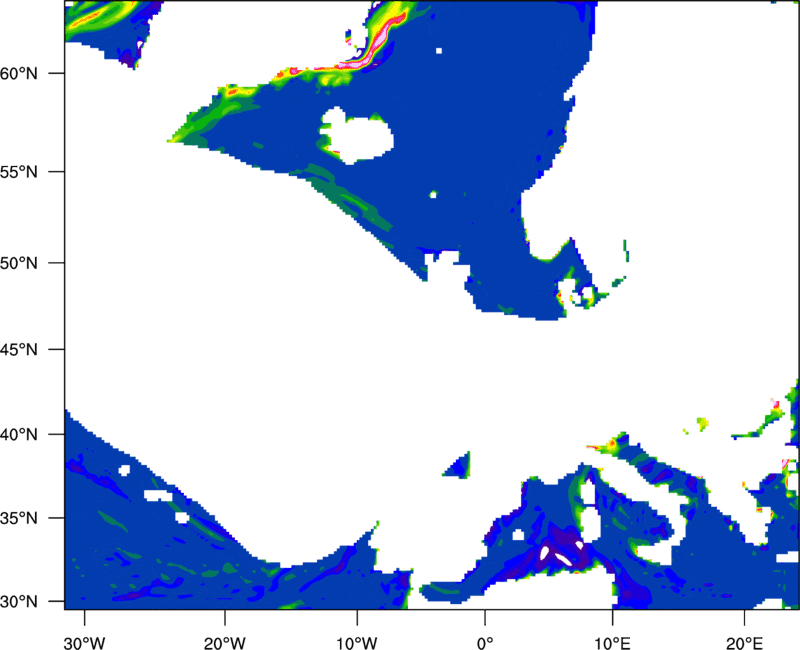Click the 20°E longitude label
Viewport: 800px width, 650px height.
point(744,643)
